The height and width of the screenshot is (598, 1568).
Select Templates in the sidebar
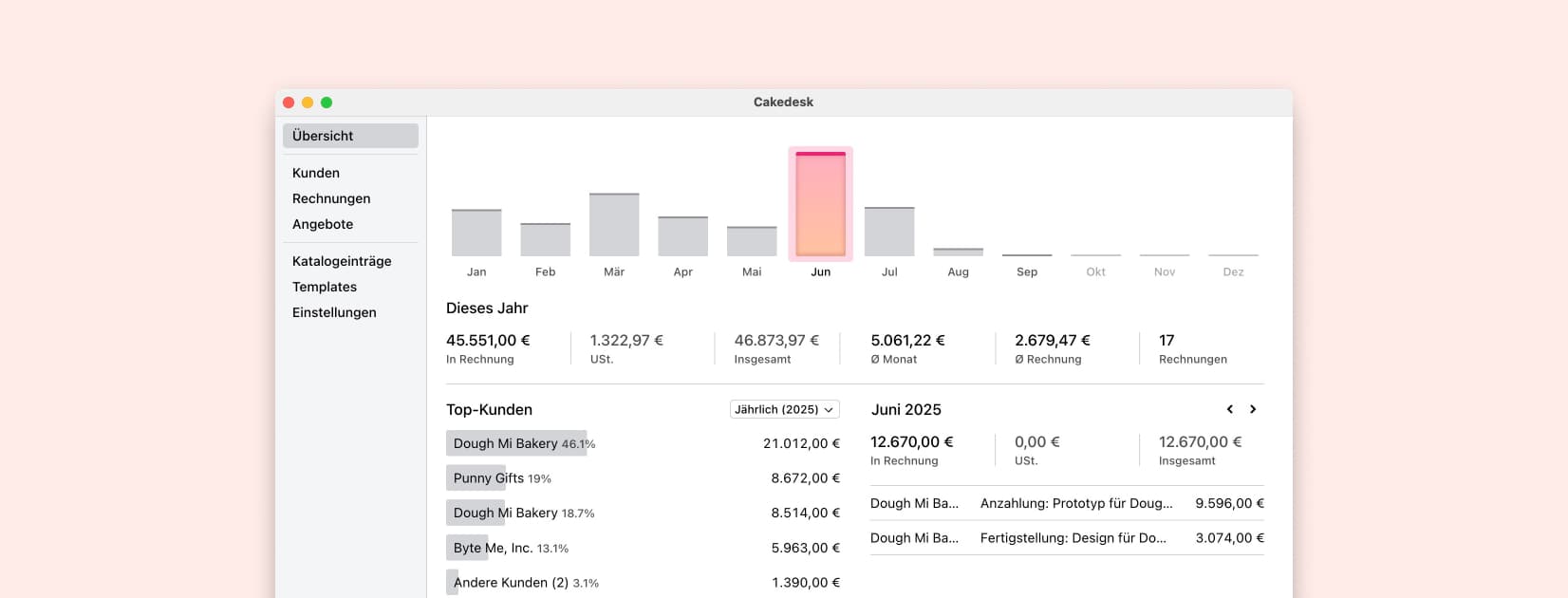tap(325, 287)
